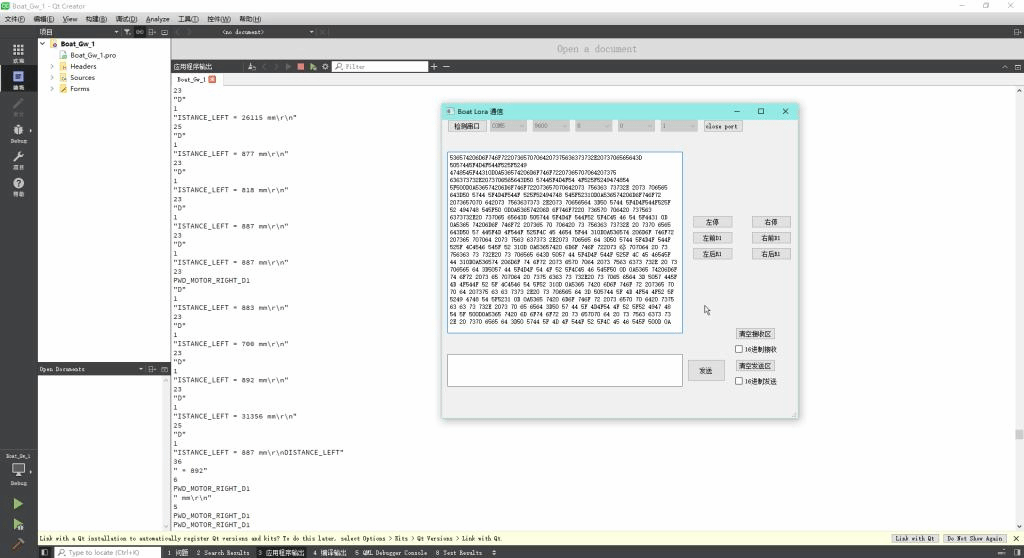Click the 左停 button
Screen dimensions: 1024x558
[x=712, y=222]
